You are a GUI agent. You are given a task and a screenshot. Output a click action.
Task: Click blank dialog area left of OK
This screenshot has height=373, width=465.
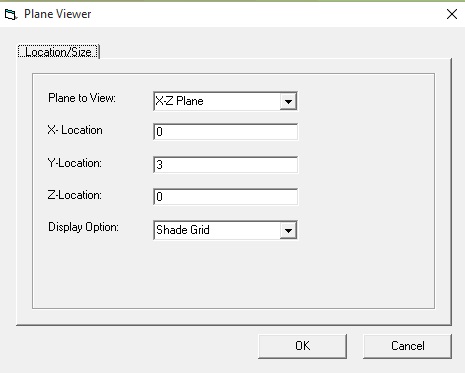[133, 347]
